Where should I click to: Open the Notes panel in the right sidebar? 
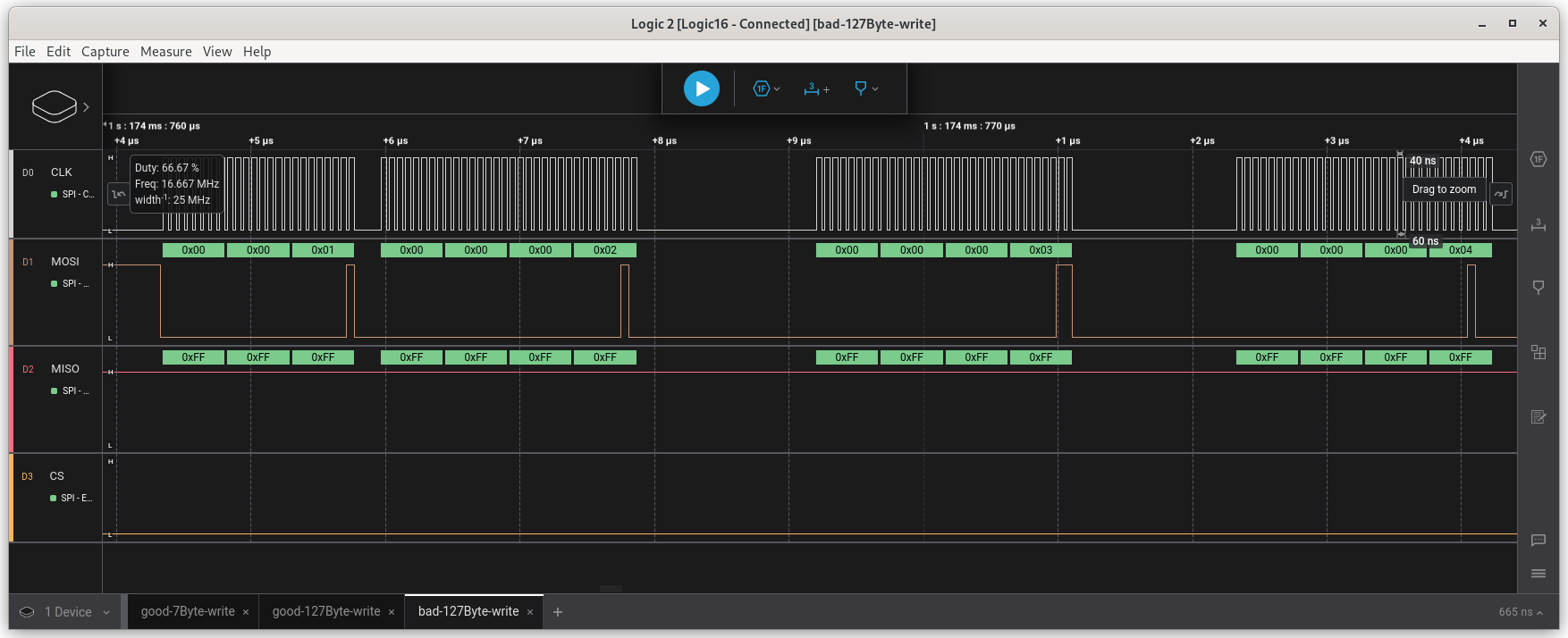pyautogui.click(x=1538, y=416)
